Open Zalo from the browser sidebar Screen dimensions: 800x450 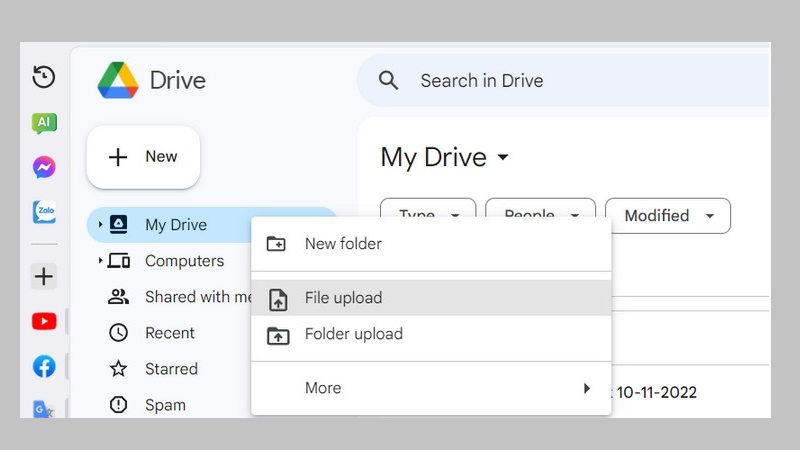(x=44, y=212)
